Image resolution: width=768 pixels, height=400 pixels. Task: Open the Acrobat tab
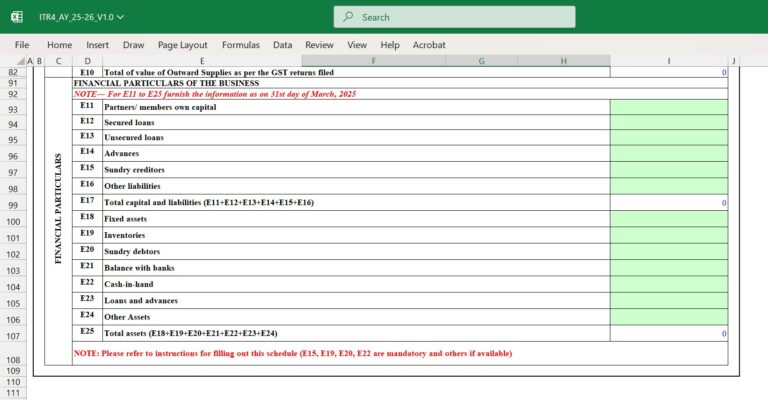(429, 45)
